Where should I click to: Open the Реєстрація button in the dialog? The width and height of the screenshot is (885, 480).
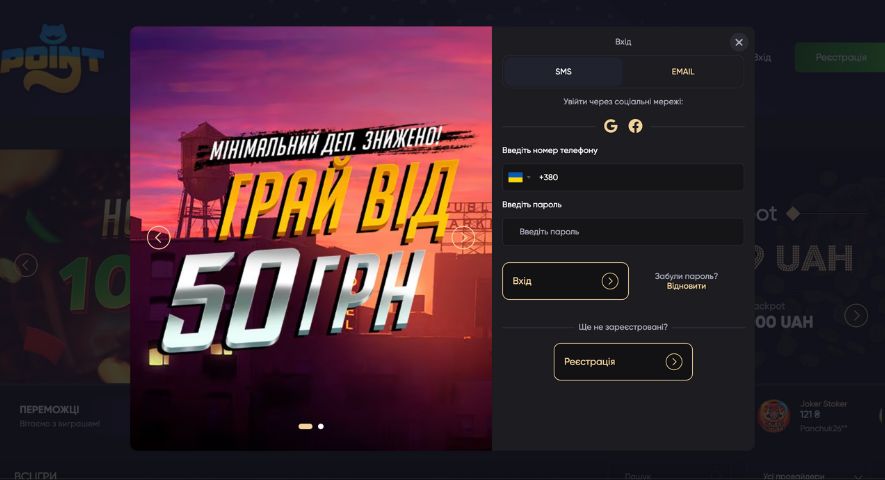(x=623, y=362)
